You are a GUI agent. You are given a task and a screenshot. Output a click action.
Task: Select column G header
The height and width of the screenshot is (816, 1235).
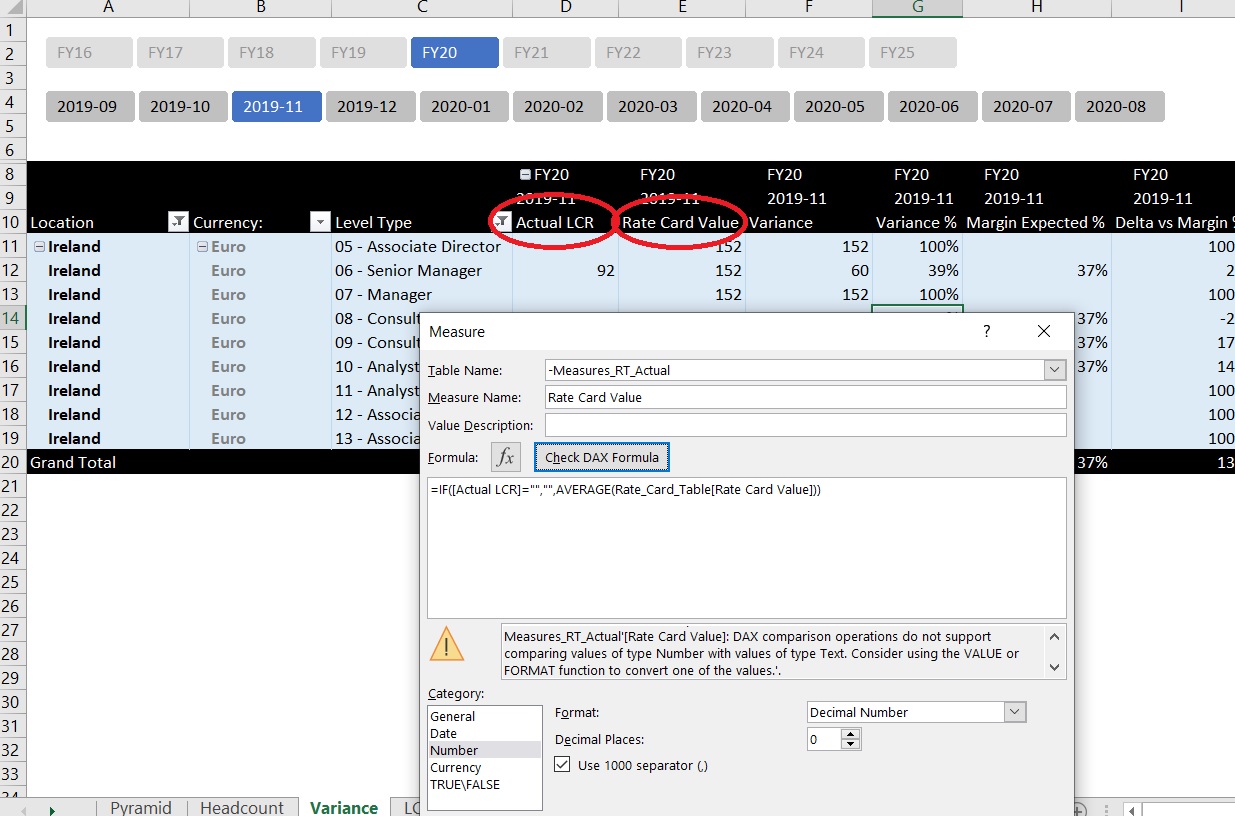917,8
